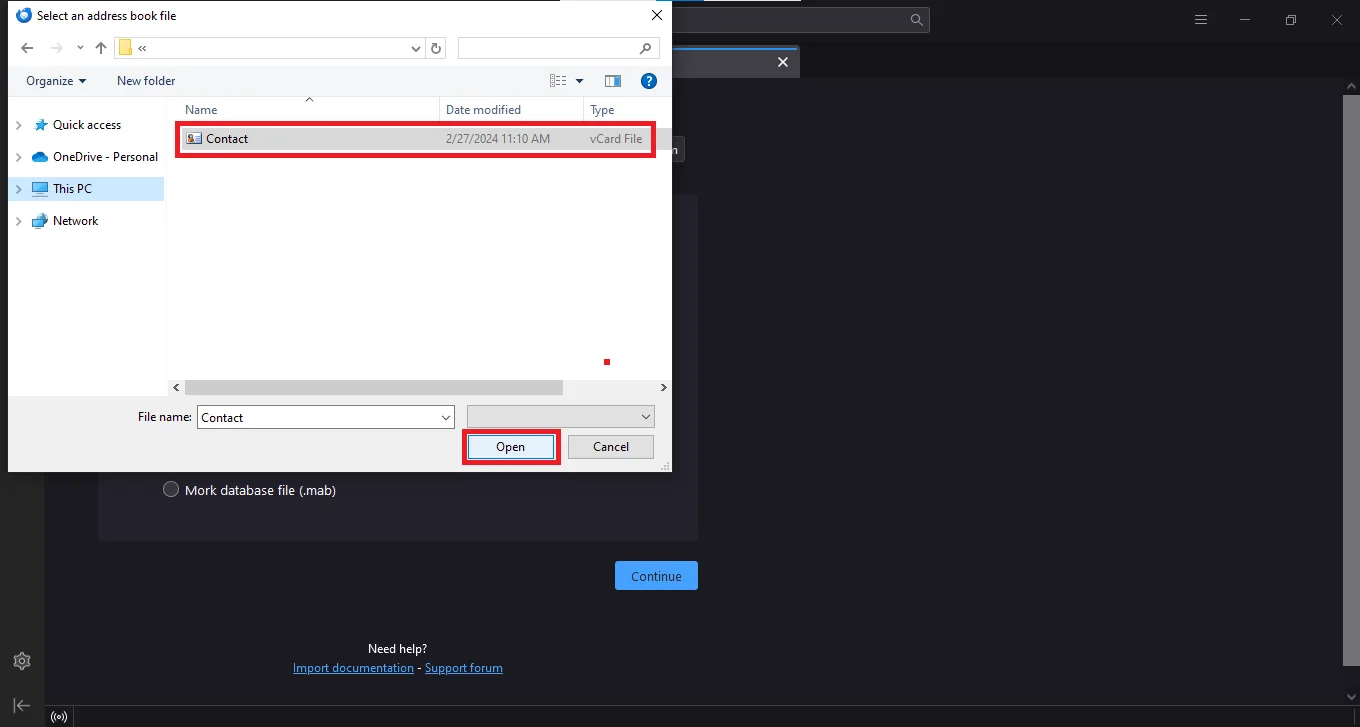This screenshot has height=727, width=1360.
Task: Expand the address bar history dropdown
Action: pyautogui.click(x=417, y=48)
